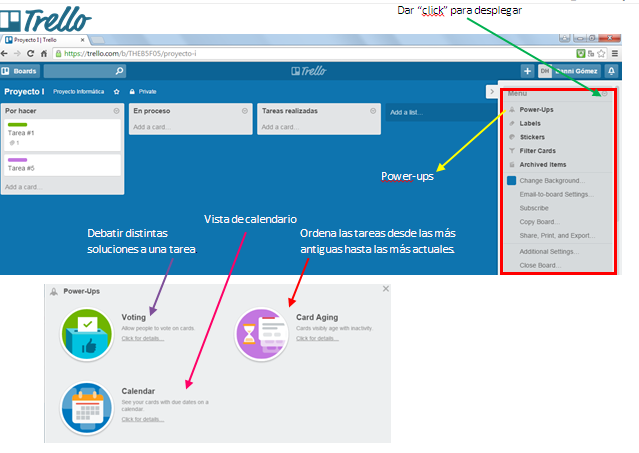The width and height of the screenshot is (639, 453).
Task: Click the green extension icon in address bar
Action: pos(581,53)
